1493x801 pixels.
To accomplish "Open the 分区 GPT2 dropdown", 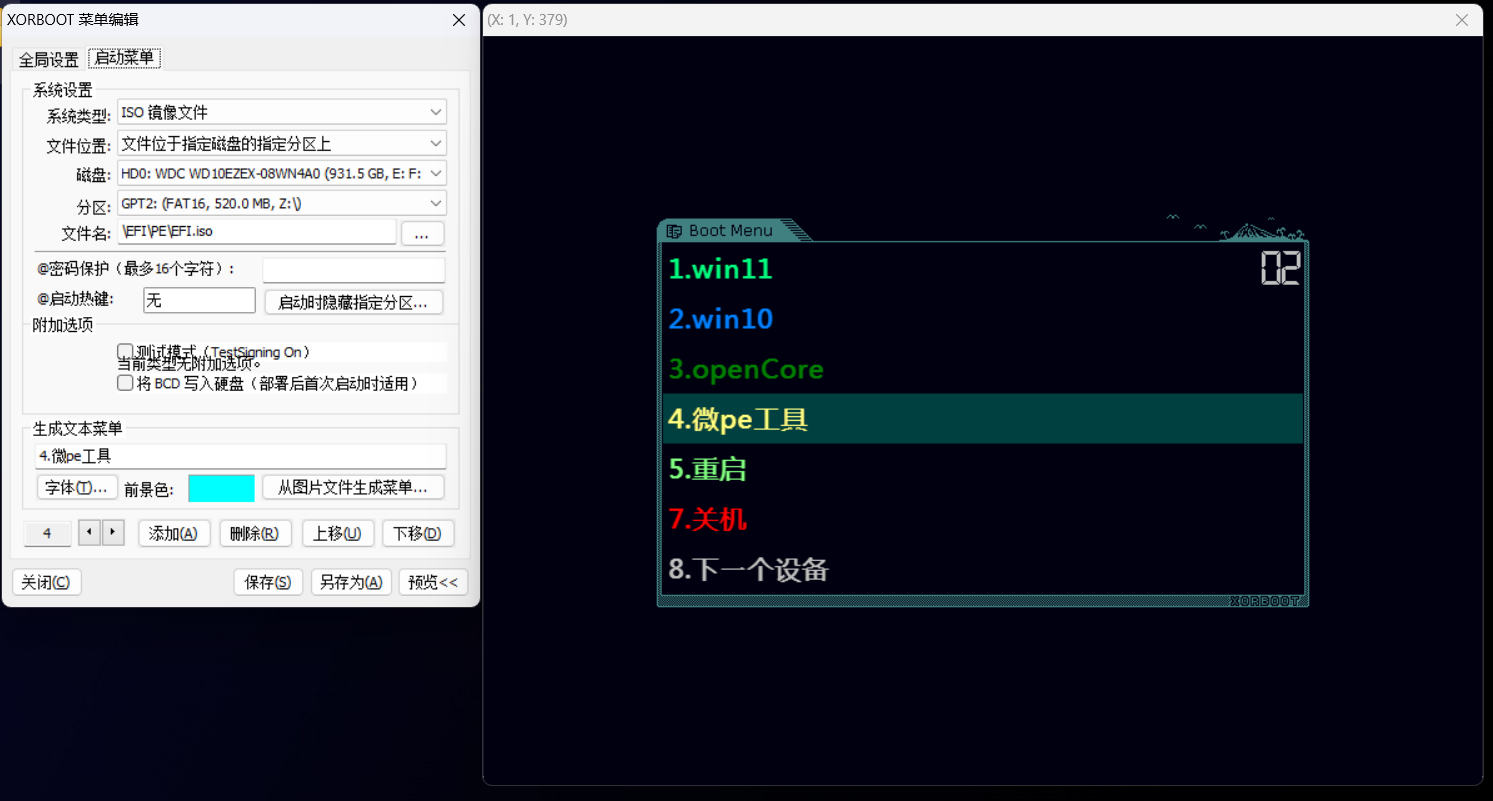I will point(282,203).
